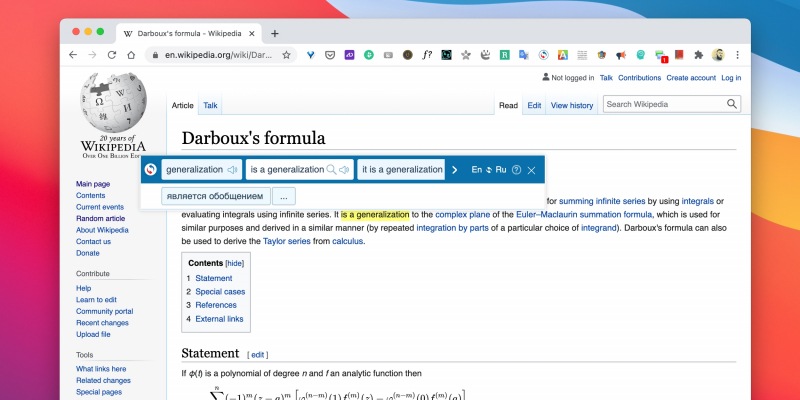
Task: Jump to the Statement contents entry
Action: tap(214, 278)
